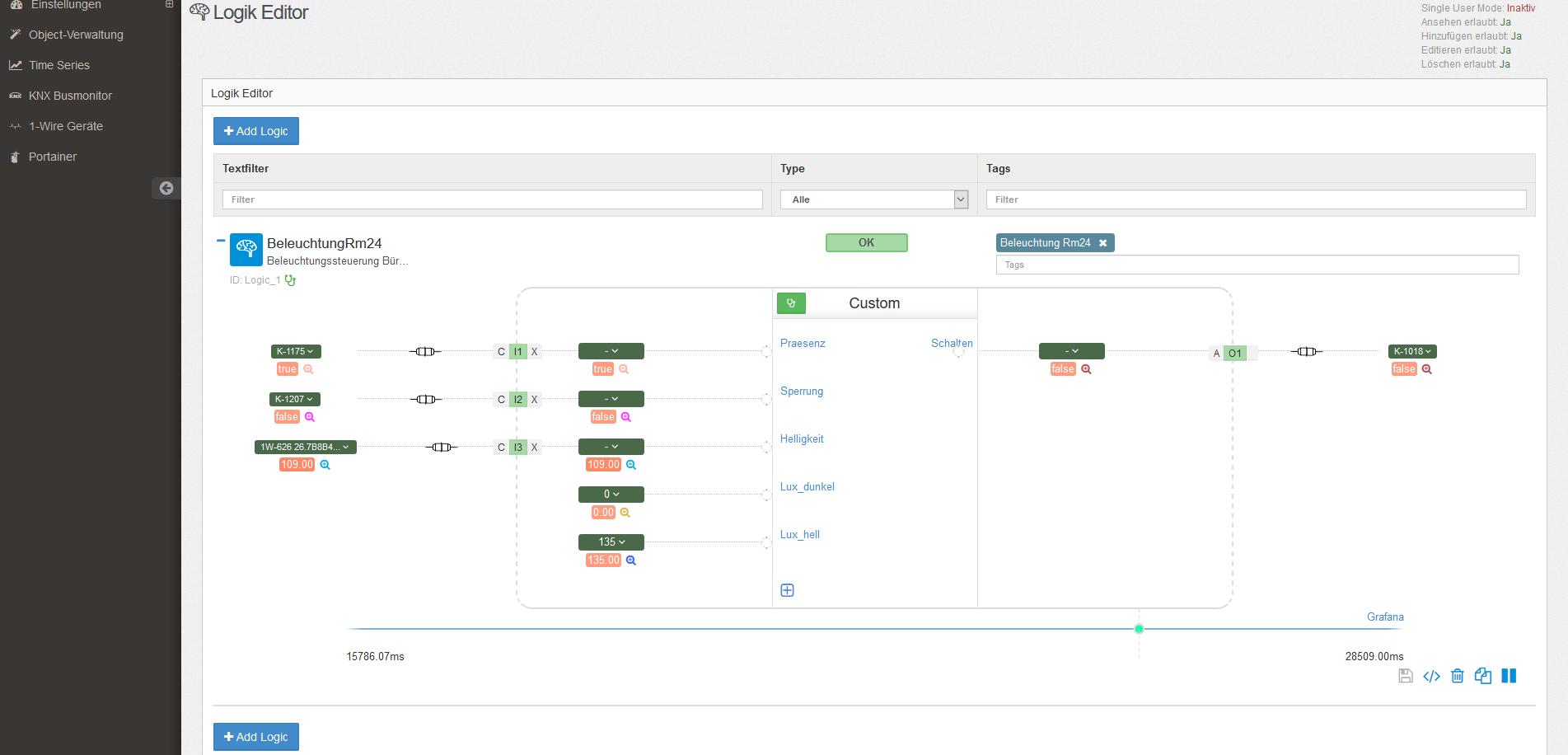Toggle the I1 input button
Viewport: 1568px width, 755px height.
(517, 352)
